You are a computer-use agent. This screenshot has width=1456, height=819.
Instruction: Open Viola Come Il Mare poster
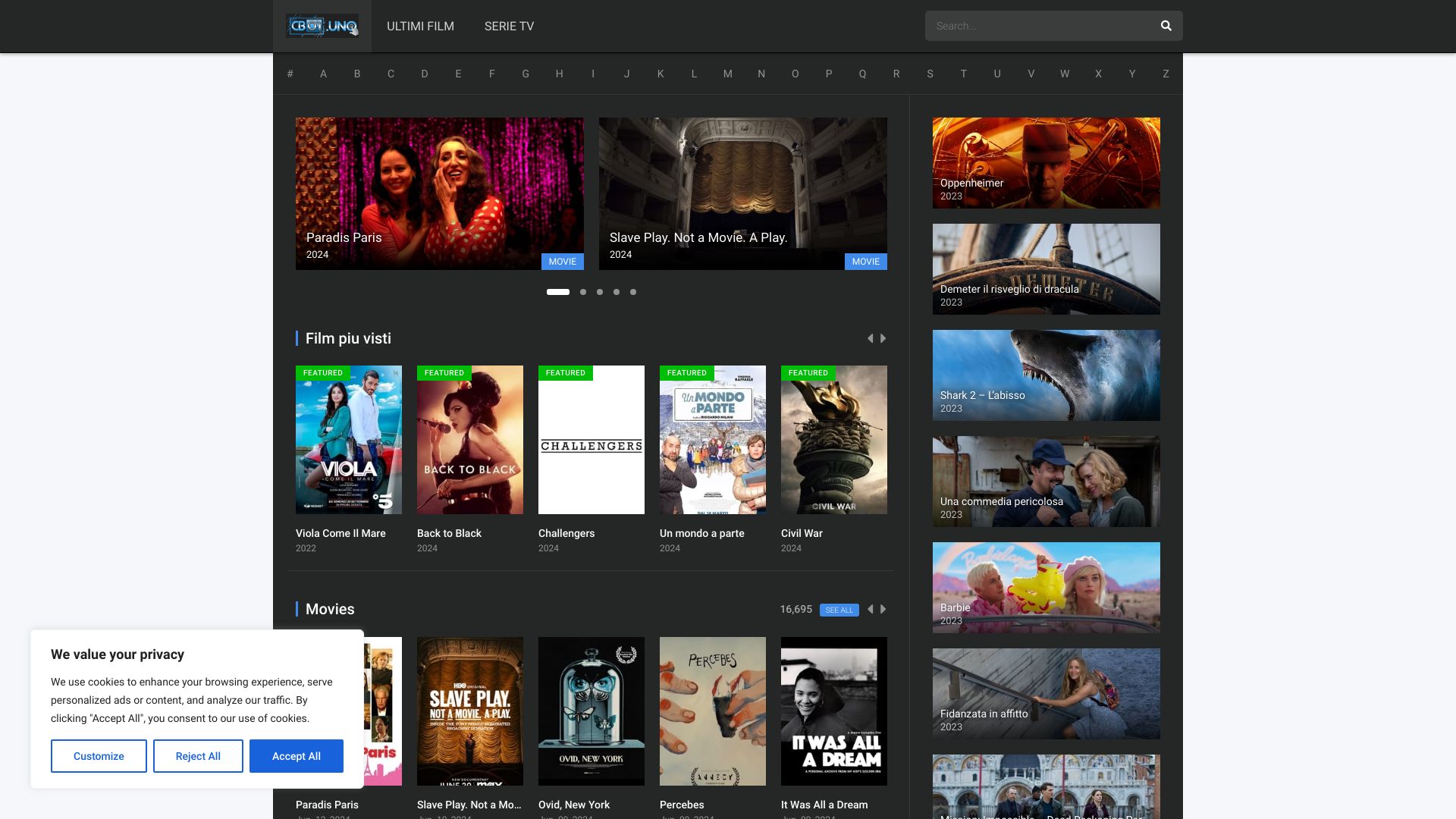[x=349, y=440]
